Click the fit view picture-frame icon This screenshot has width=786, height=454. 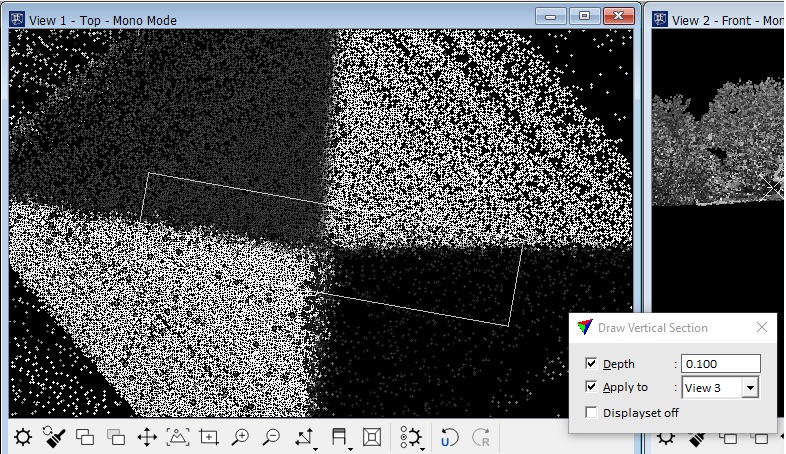pyautogui.click(x=178, y=437)
